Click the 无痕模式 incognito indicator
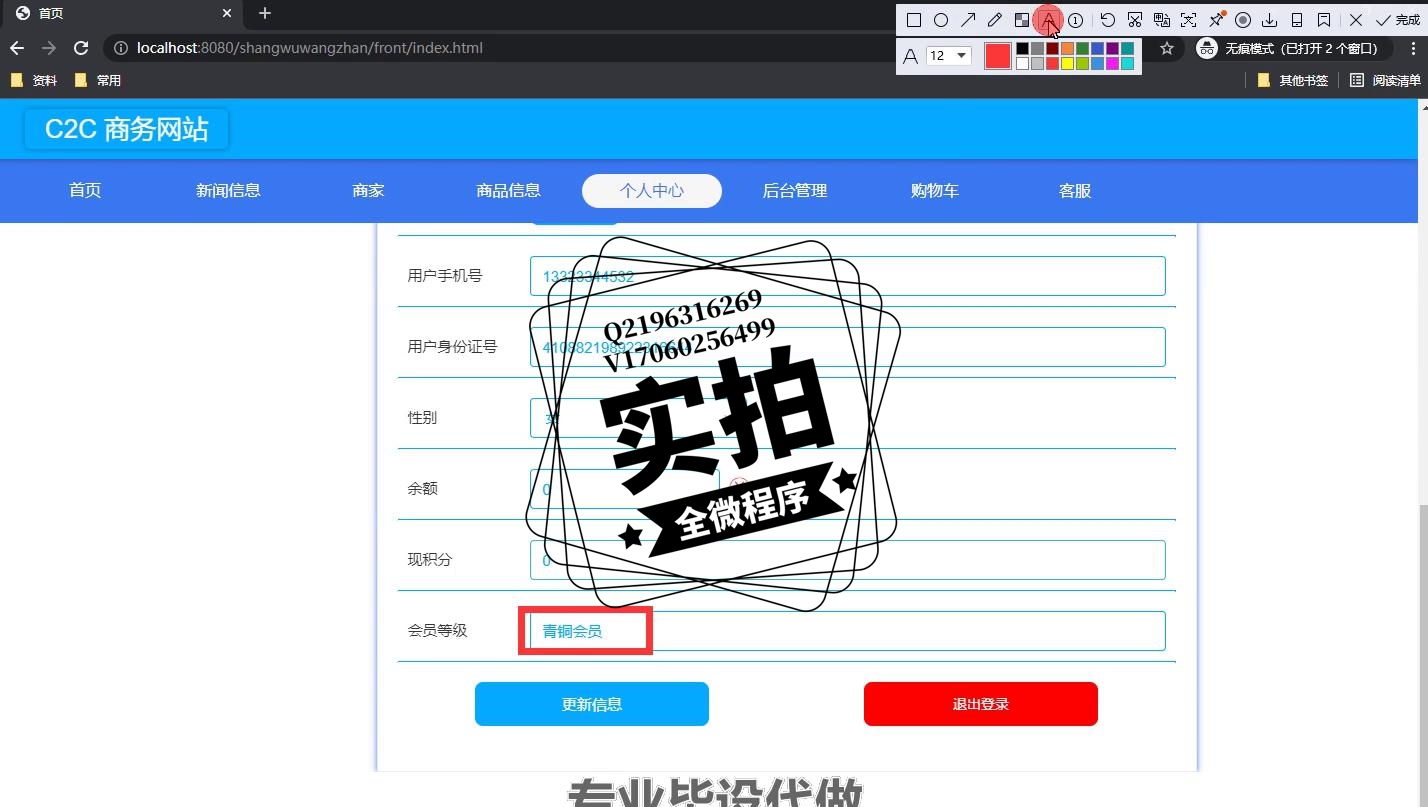The image size is (1428, 807). coord(1293,48)
